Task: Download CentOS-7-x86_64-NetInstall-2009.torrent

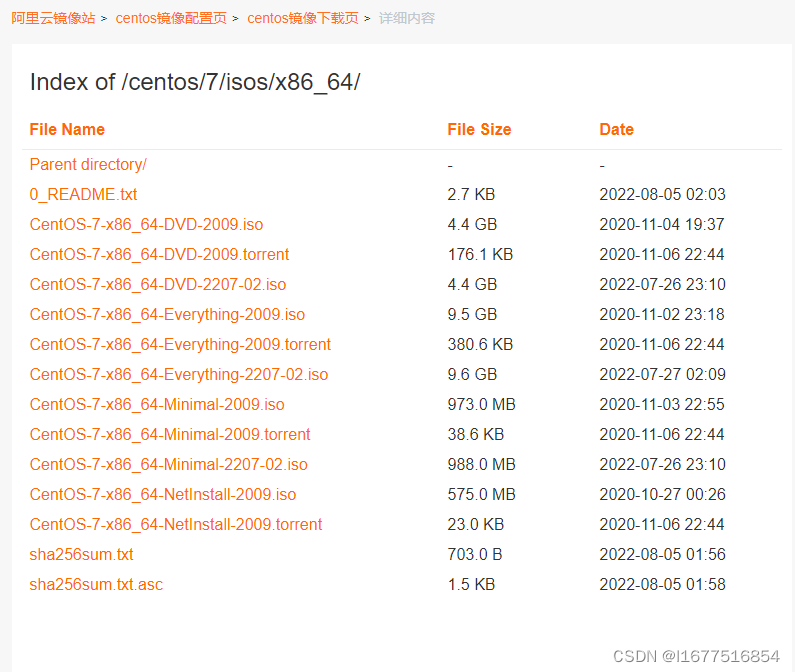Action: tap(176, 524)
